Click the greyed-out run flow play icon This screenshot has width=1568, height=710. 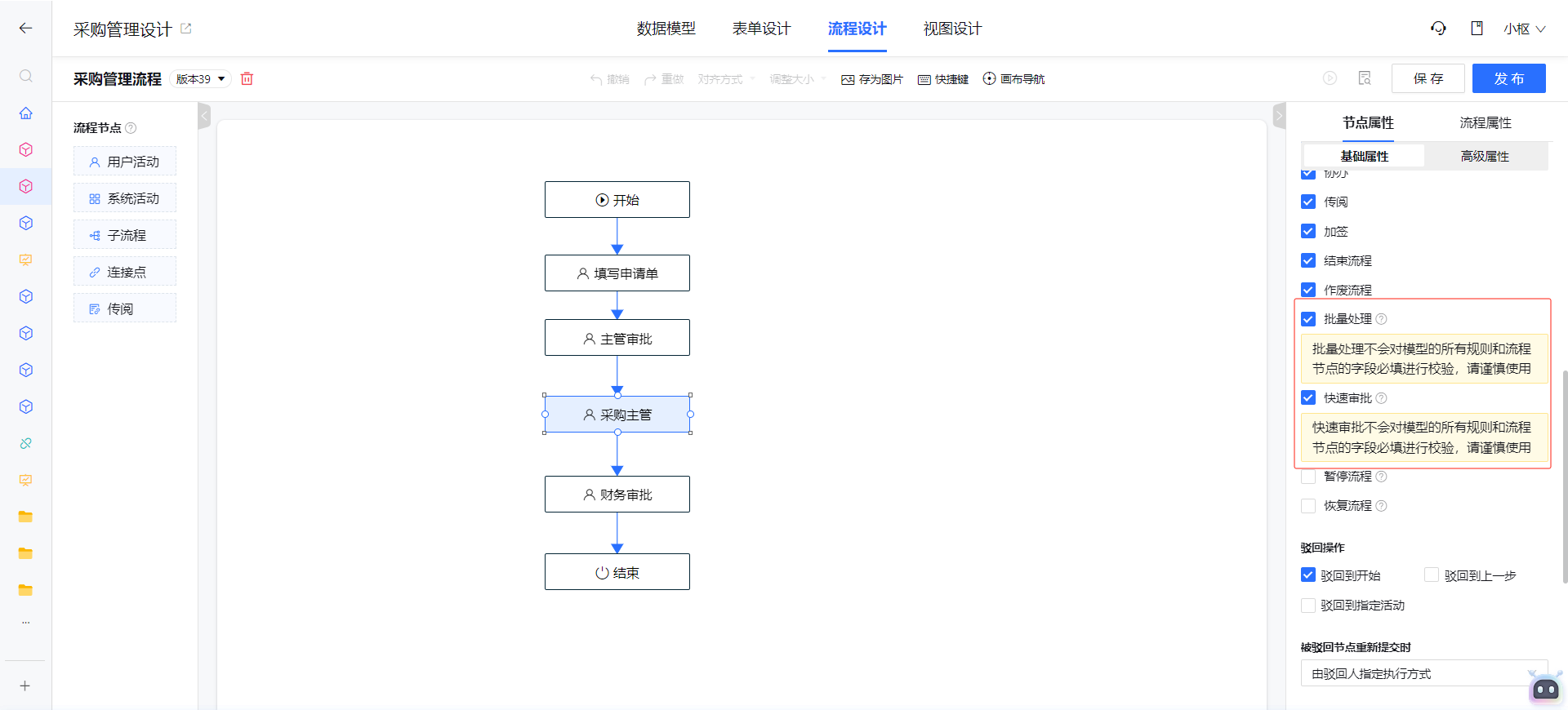pos(1330,78)
